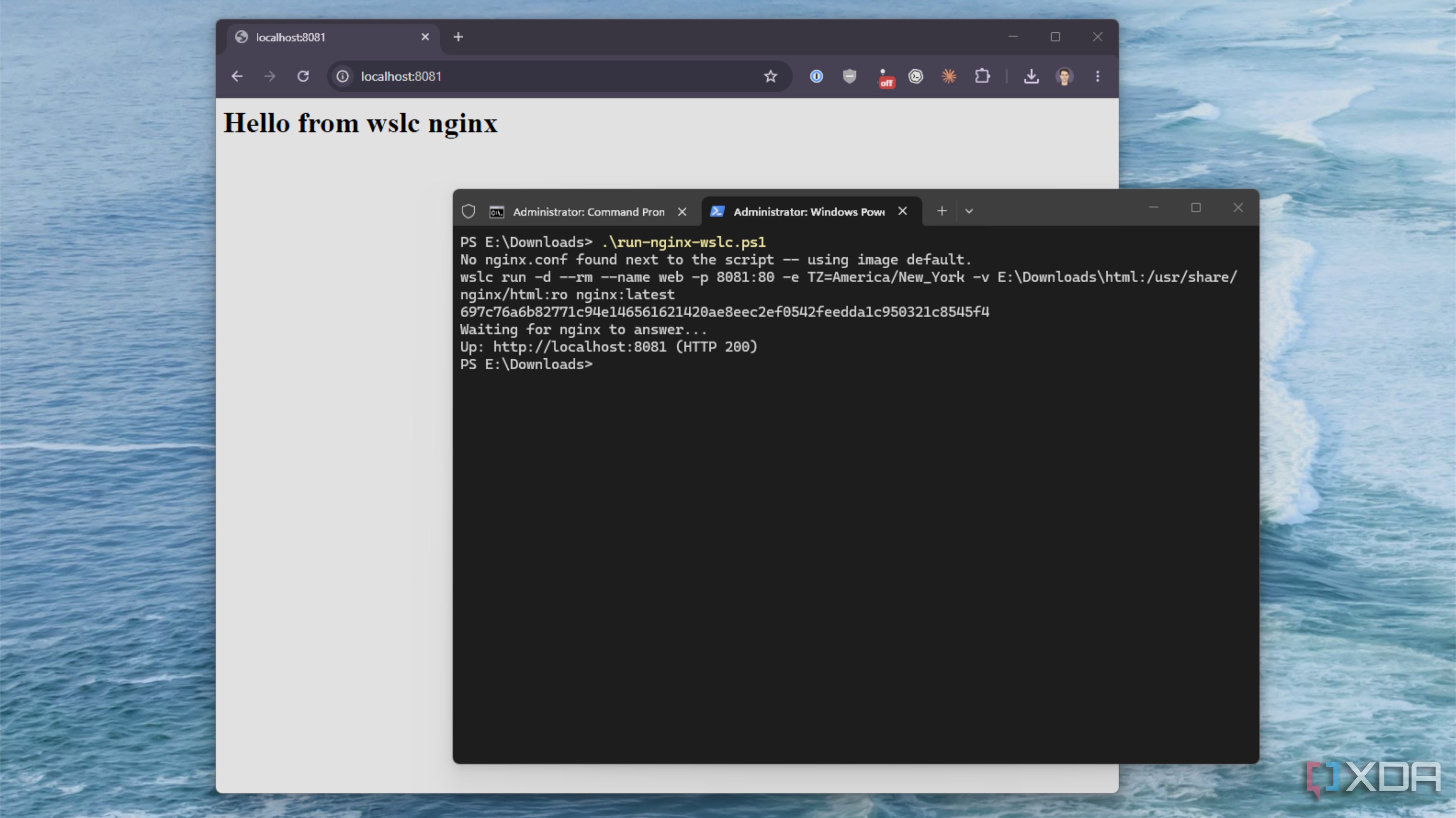Switch to Administrator: Command Prompt tab
Image resolution: width=1456 pixels, height=818 pixels.
coord(588,212)
